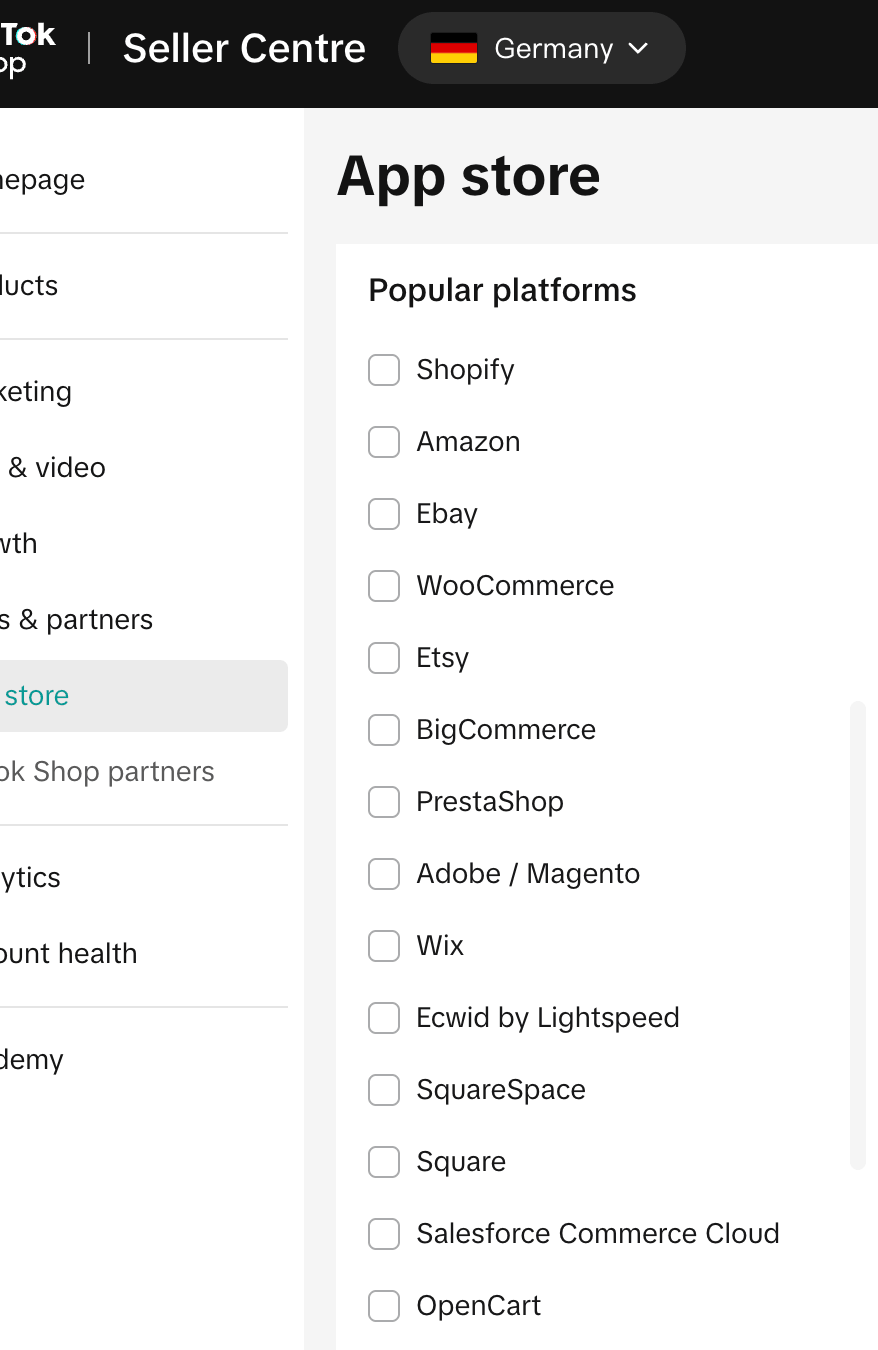Viewport: 878px width, 1350px height.
Task: Tick the PrestaShop checkbox
Action: pos(384,802)
